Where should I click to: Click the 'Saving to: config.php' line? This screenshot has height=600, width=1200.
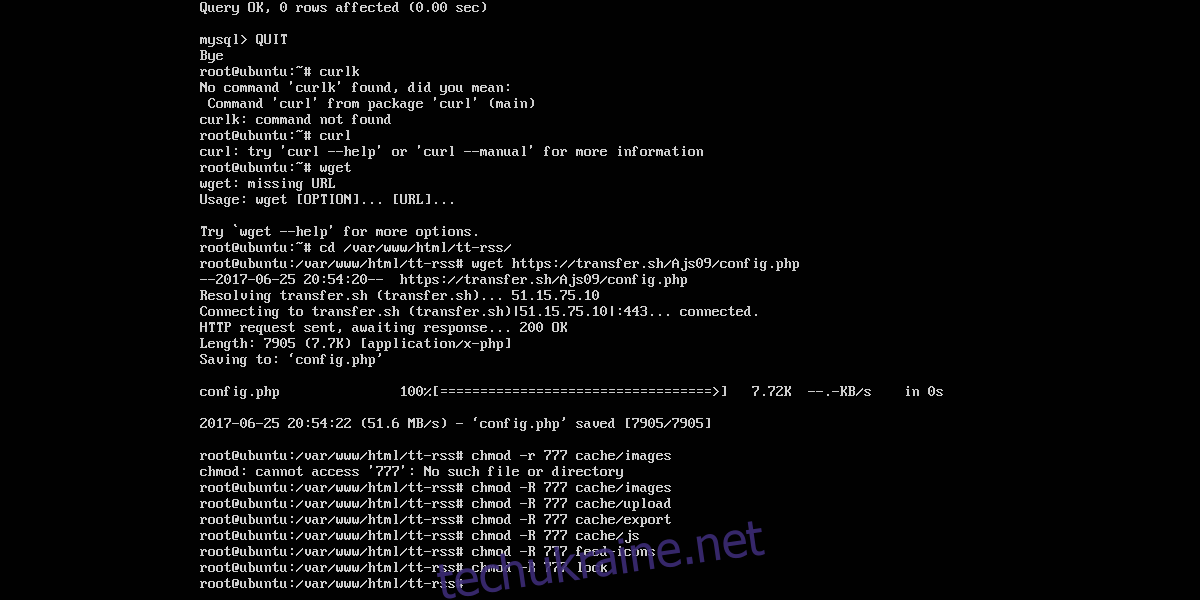pos(291,360)
